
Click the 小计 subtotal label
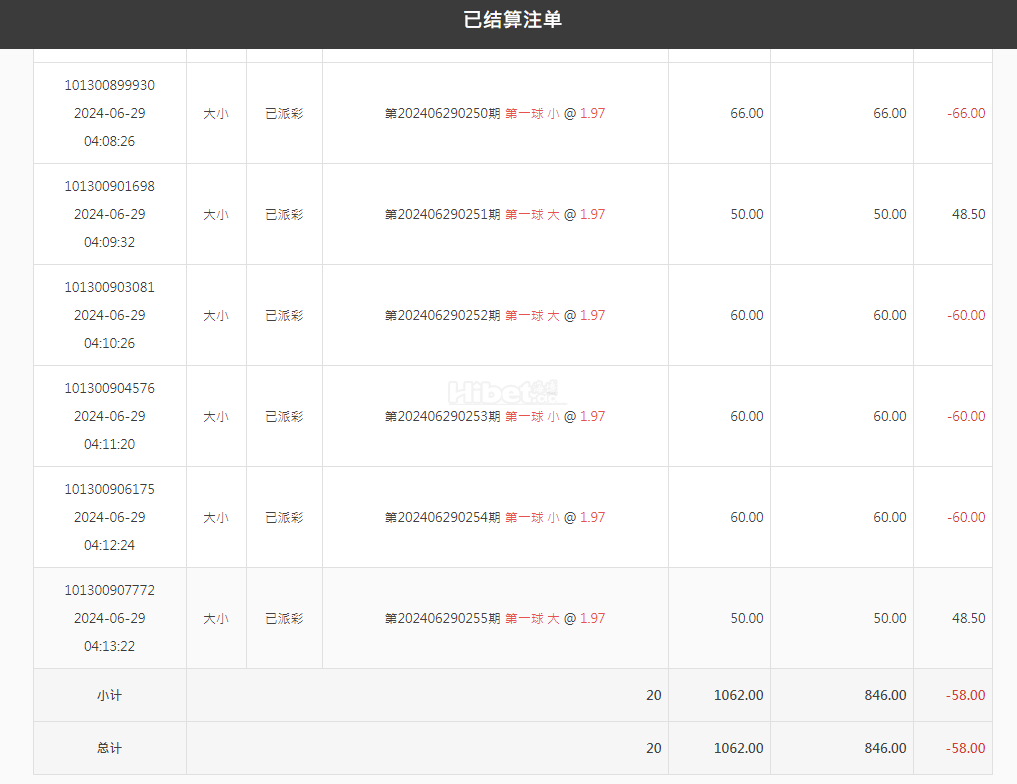[110, 696]
